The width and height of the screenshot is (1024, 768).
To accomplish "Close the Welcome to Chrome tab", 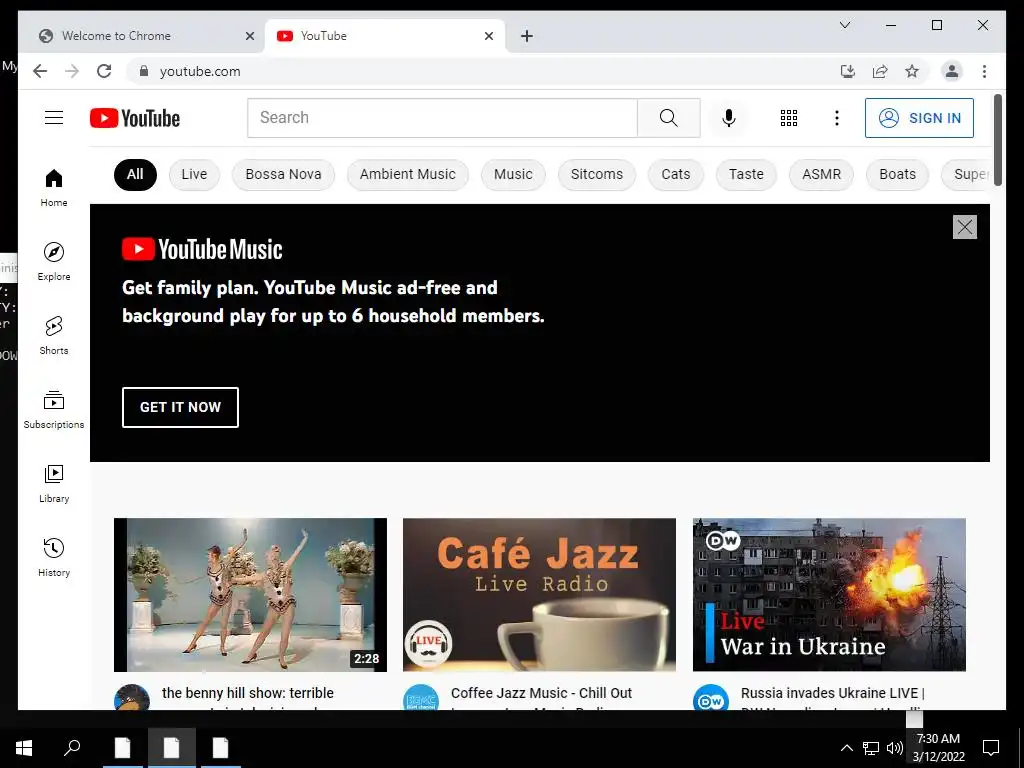I will click(x=249, y=36).
